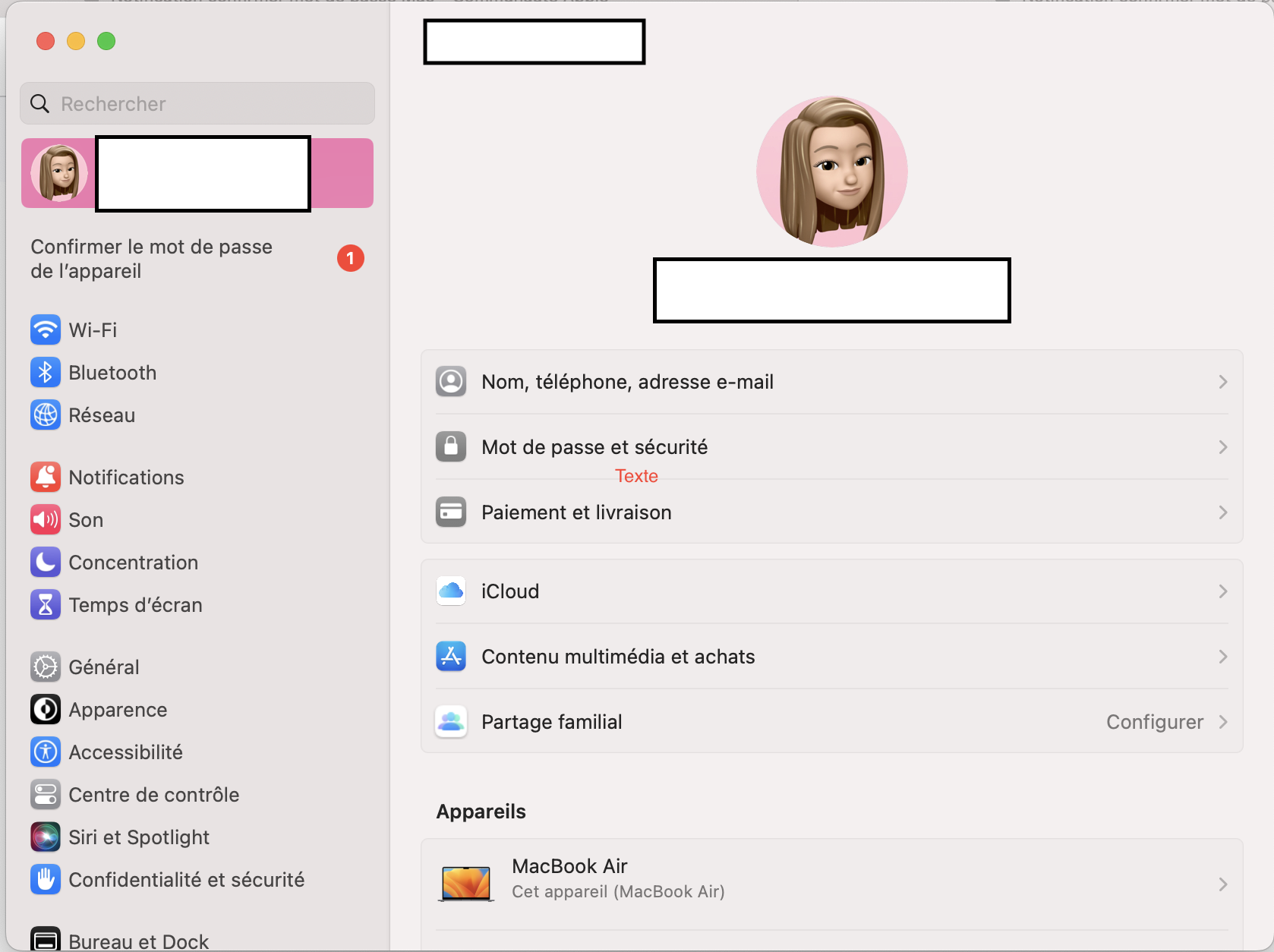Click the red notification badge showing 1

pyautogui.click(x=351, y=258)
